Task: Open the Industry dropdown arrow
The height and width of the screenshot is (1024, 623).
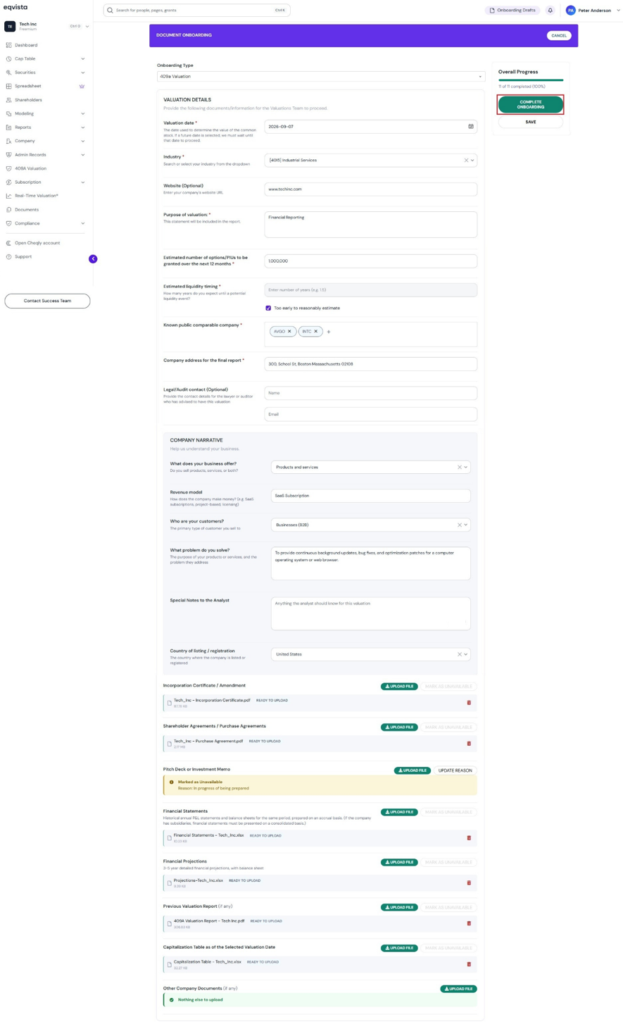Action: pos(472,160)
